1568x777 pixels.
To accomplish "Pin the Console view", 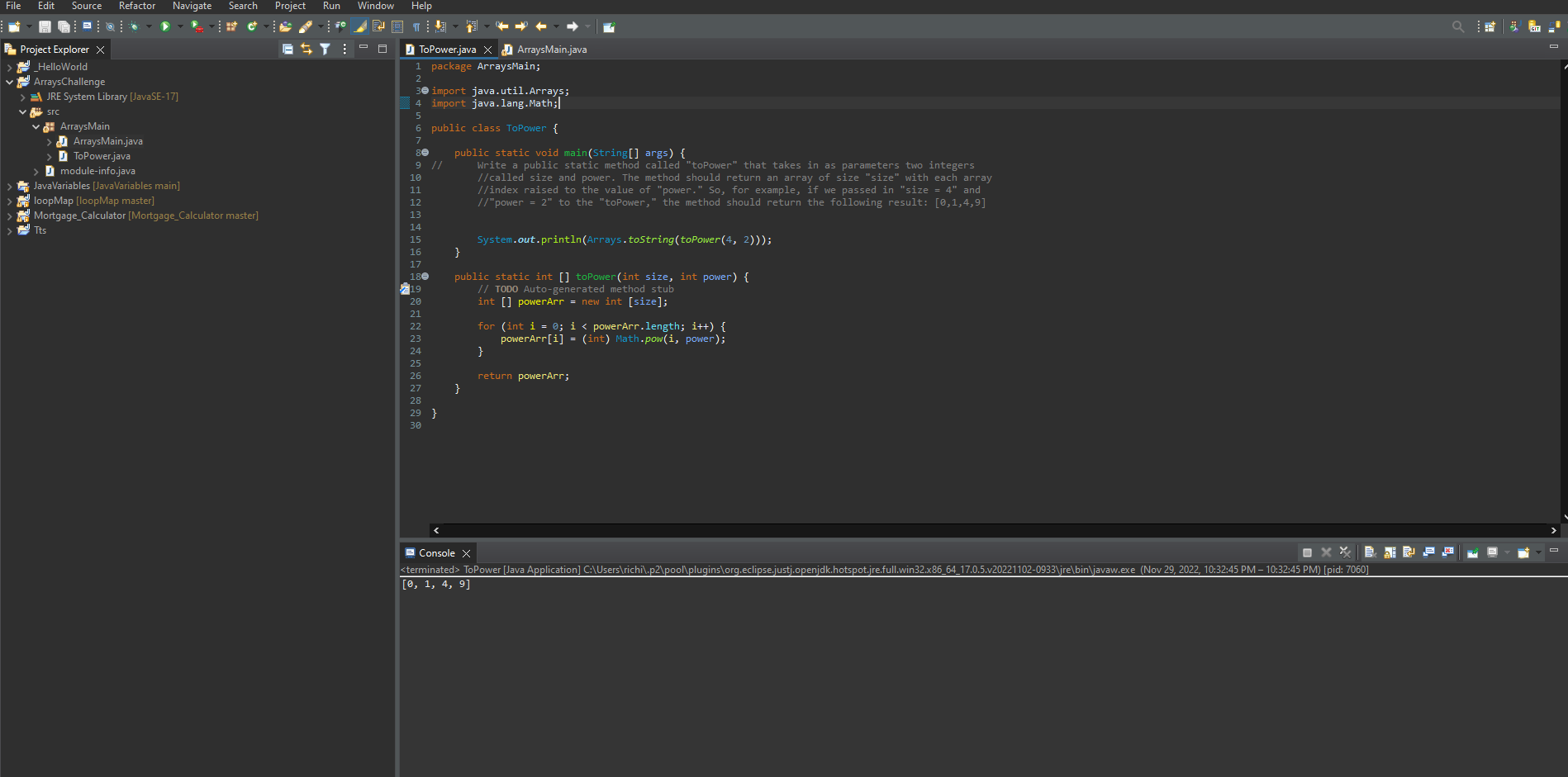I will [1471, 552].
